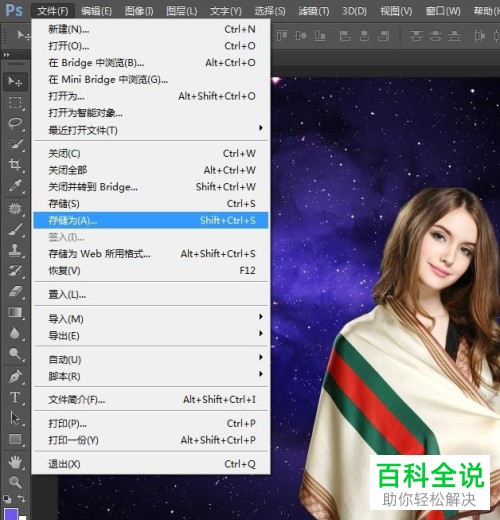Select the Spot Healing Brush tool
This screenshot has height=520, width=500.
[15, 209]
